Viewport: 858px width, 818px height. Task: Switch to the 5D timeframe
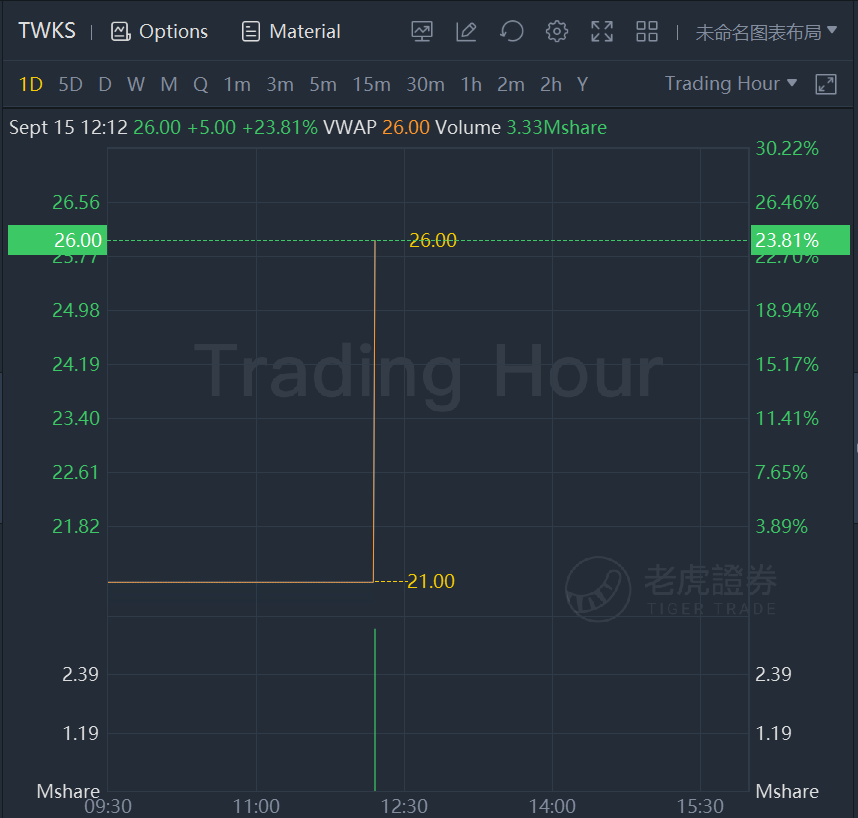(71, 85)
